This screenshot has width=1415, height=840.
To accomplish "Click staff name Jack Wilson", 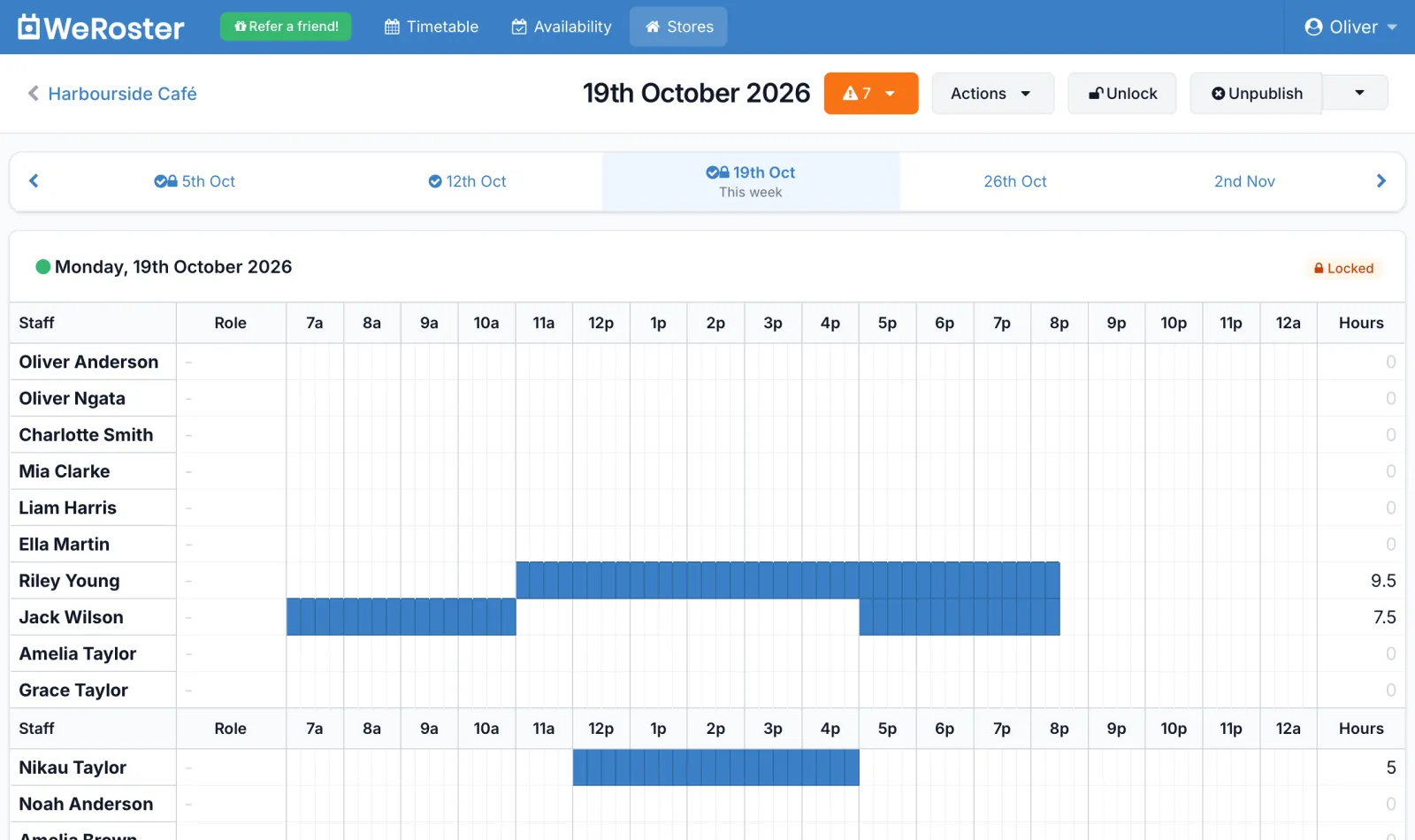I will [71, 617].
